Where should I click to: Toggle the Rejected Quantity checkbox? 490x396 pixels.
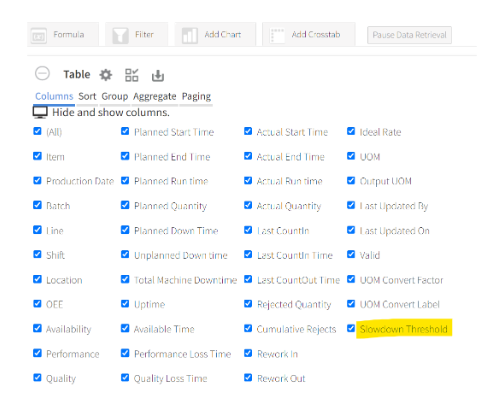pos(248,304)
